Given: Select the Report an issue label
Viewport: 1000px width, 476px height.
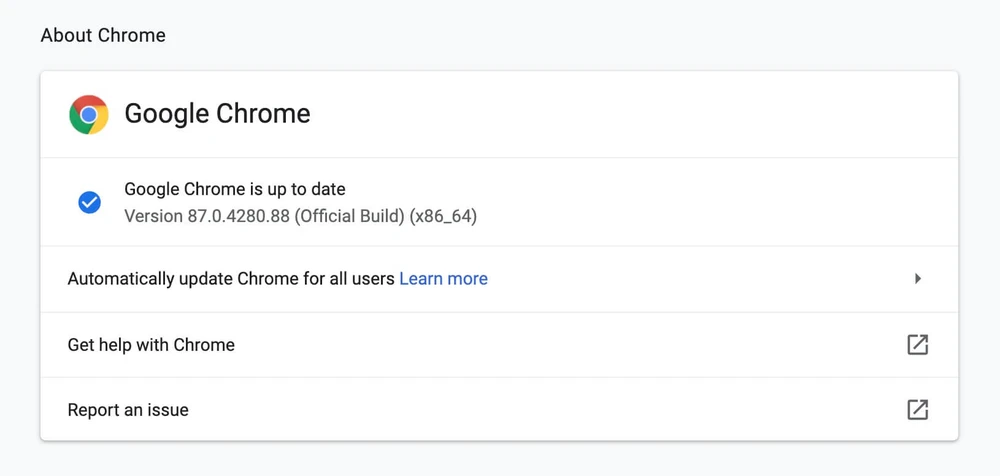Looking at the screenshot, I should tap(128, 410).
